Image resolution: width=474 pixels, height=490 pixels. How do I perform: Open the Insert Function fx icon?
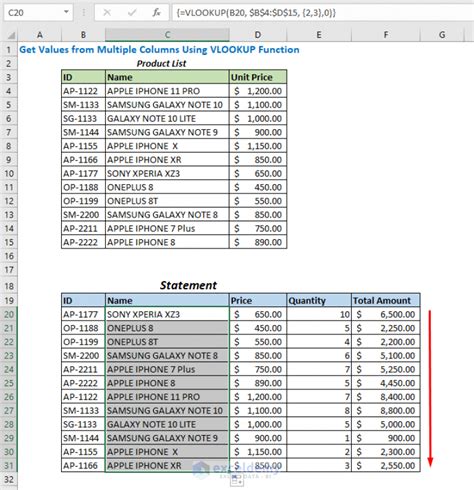pos(156,13)
